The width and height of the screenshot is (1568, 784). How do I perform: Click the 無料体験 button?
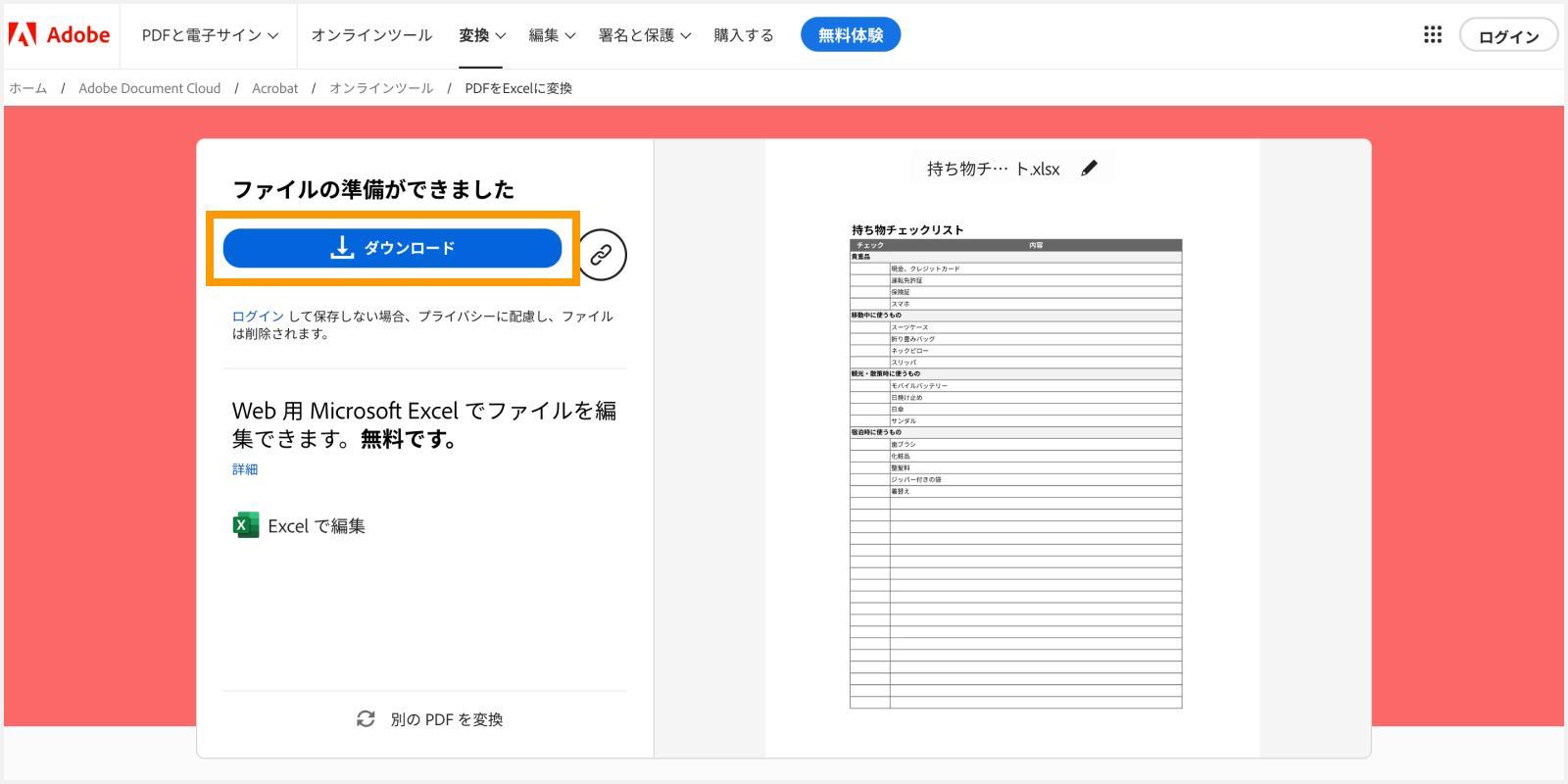click(x=851, y=35)
